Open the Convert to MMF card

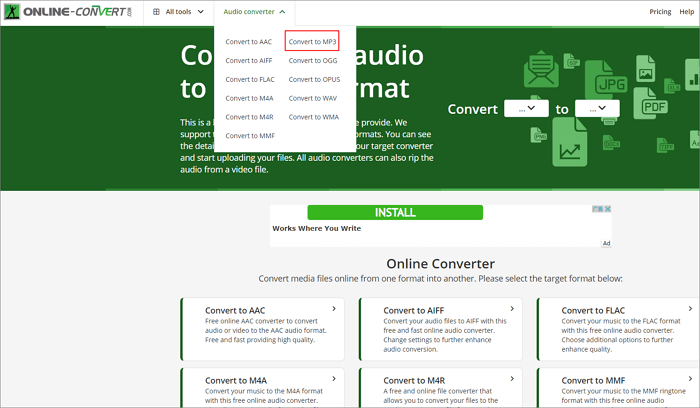(618, 387)
